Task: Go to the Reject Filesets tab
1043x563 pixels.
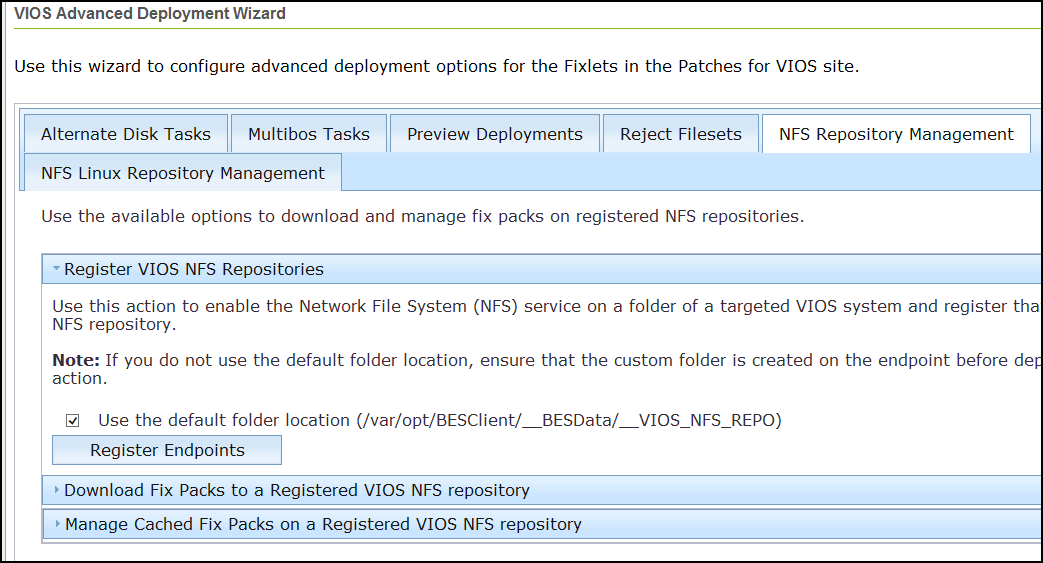Action: click(x=680, y=134)
